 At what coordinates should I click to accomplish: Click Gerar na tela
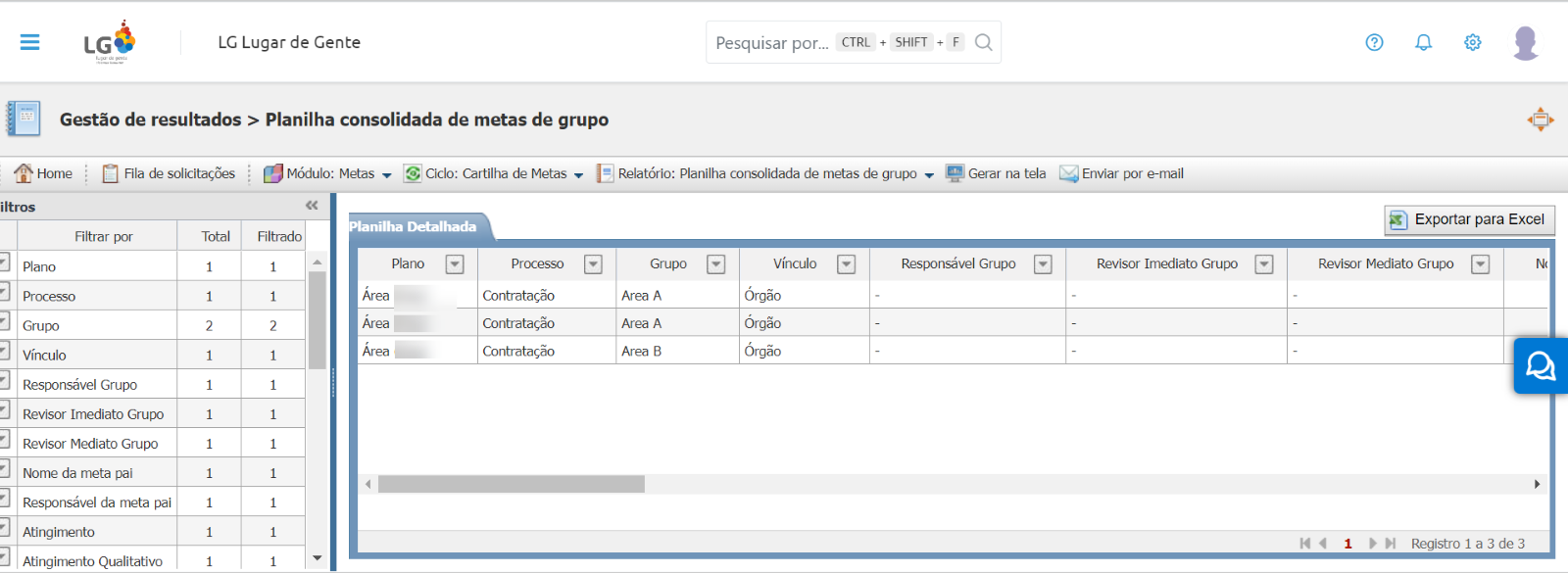(996, 173)
